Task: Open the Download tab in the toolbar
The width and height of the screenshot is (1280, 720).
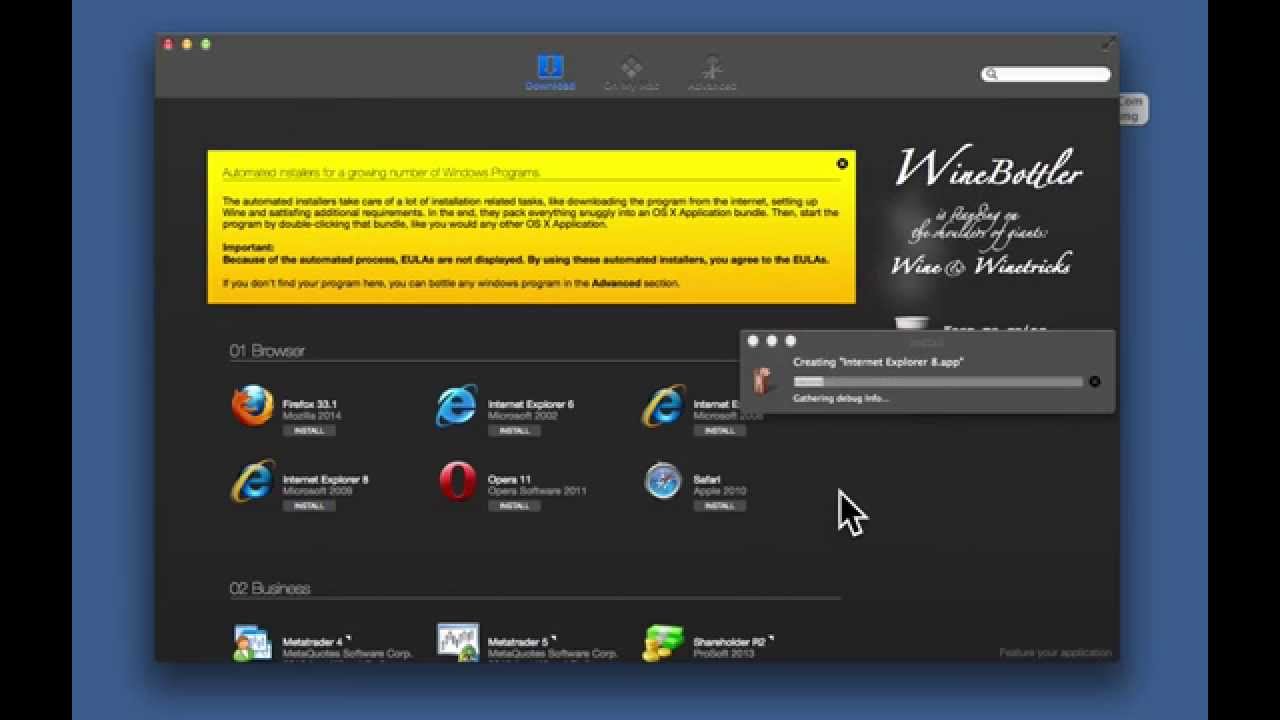Action: [550, 73]
